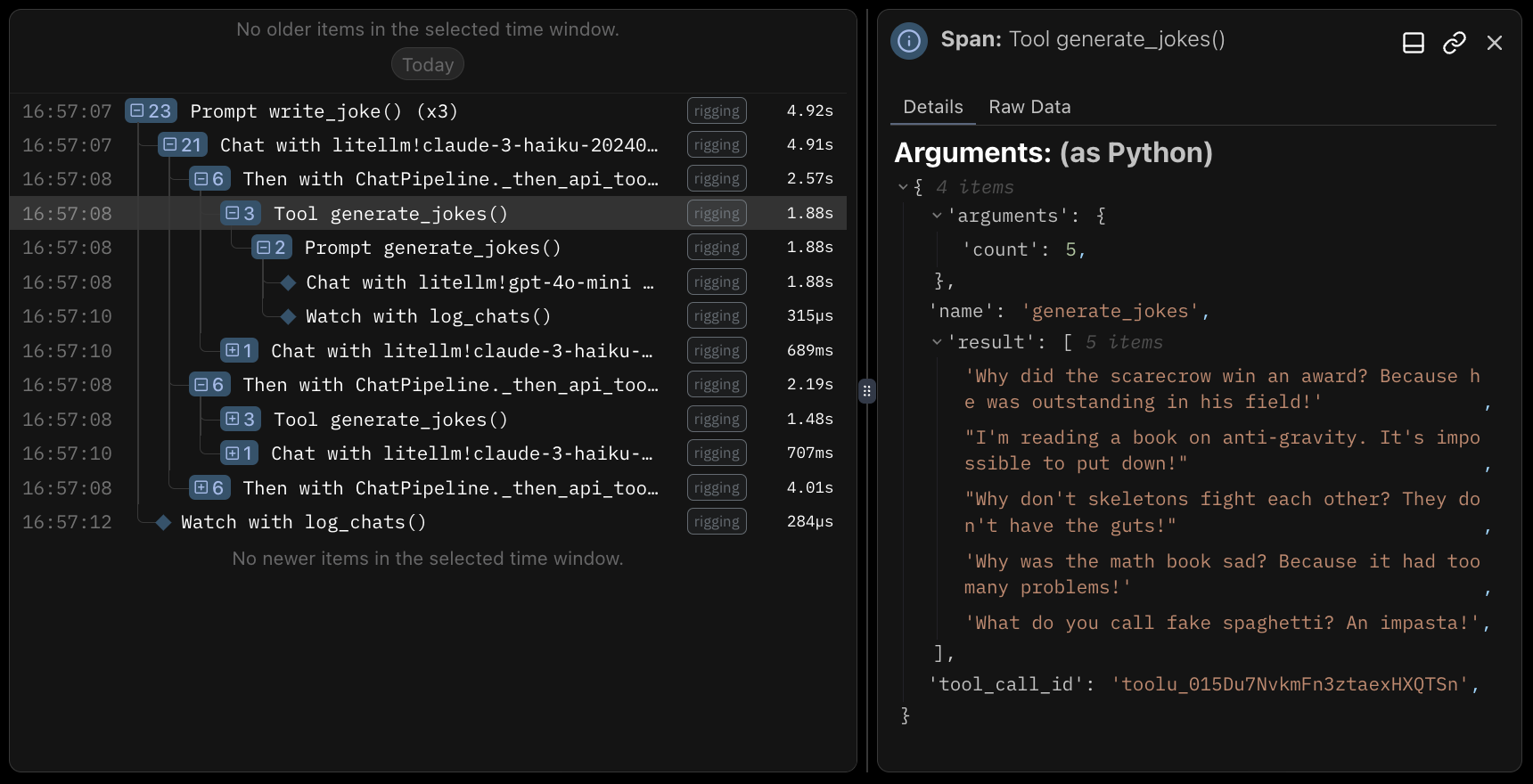The width and height of the screenshot is (1533, 784).
Task: Expand the 4.01s Then with ChatPipeline span
Action: pos(210,488)
